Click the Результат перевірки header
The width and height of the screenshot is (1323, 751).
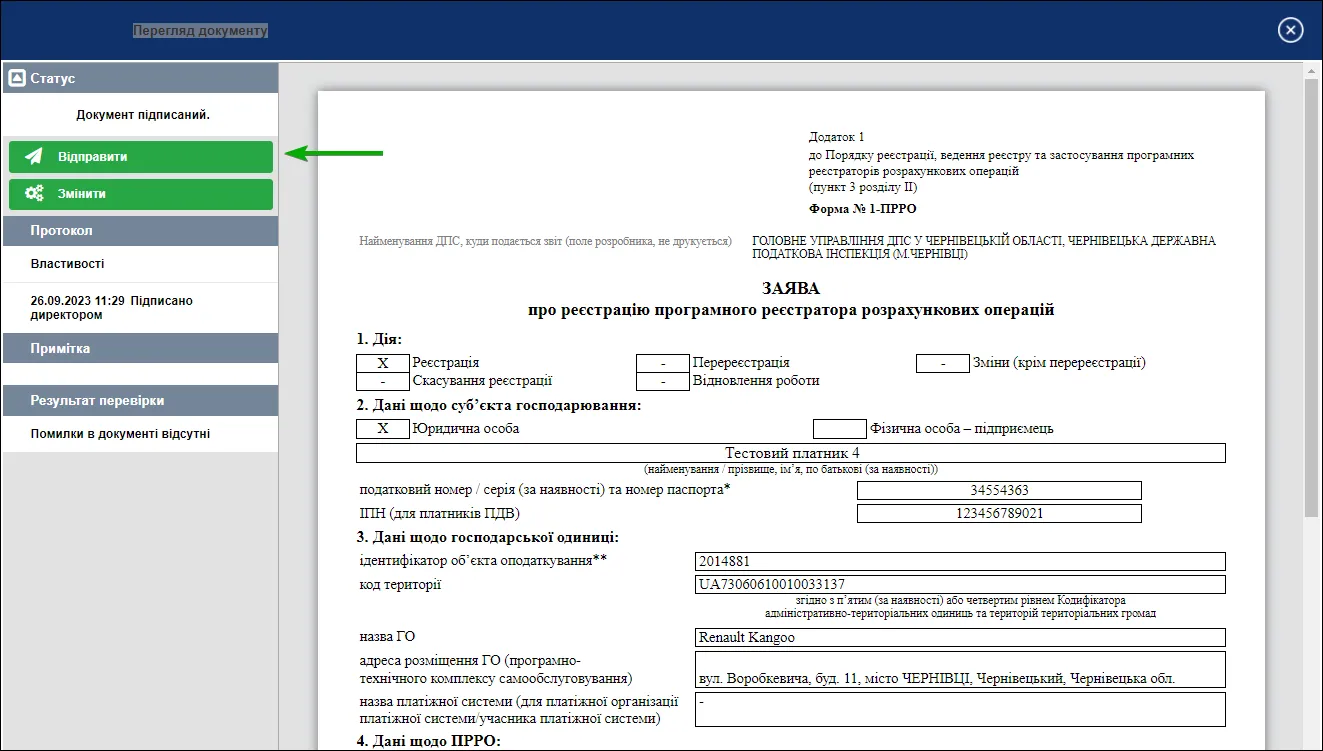coord(140,400)
